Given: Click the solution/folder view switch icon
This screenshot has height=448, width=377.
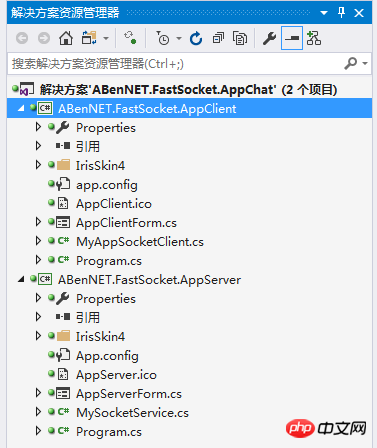Looking at the screenshot, I should (x=89, y=38).
